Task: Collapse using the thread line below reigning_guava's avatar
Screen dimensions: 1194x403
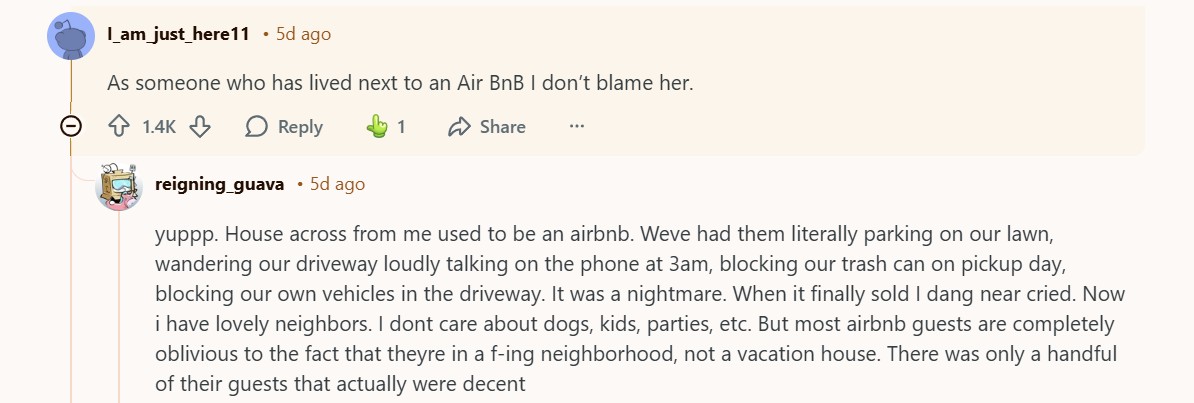Action: click(x=119, y=300)
